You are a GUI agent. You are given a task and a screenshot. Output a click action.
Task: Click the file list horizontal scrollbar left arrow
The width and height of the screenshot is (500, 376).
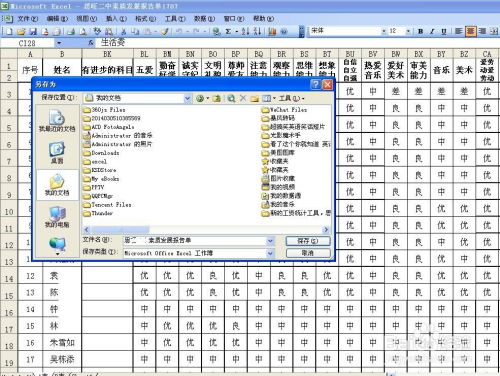87,229
